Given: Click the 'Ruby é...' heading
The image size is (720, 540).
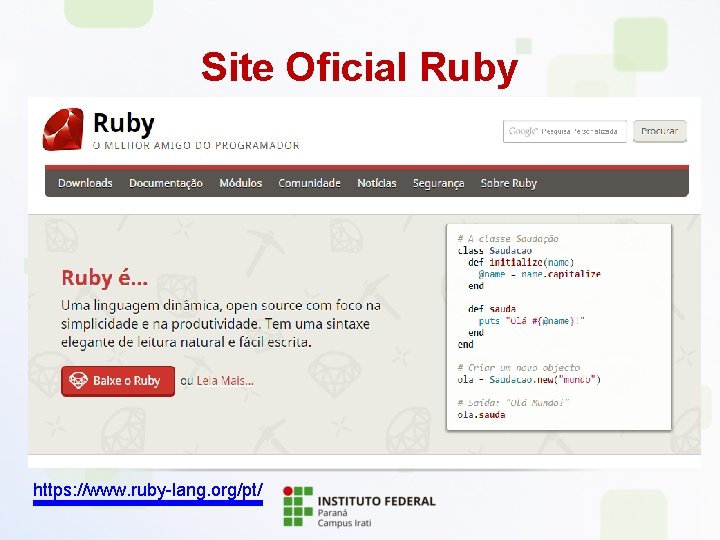Looking at the screenshot, I should click(105, 277).
